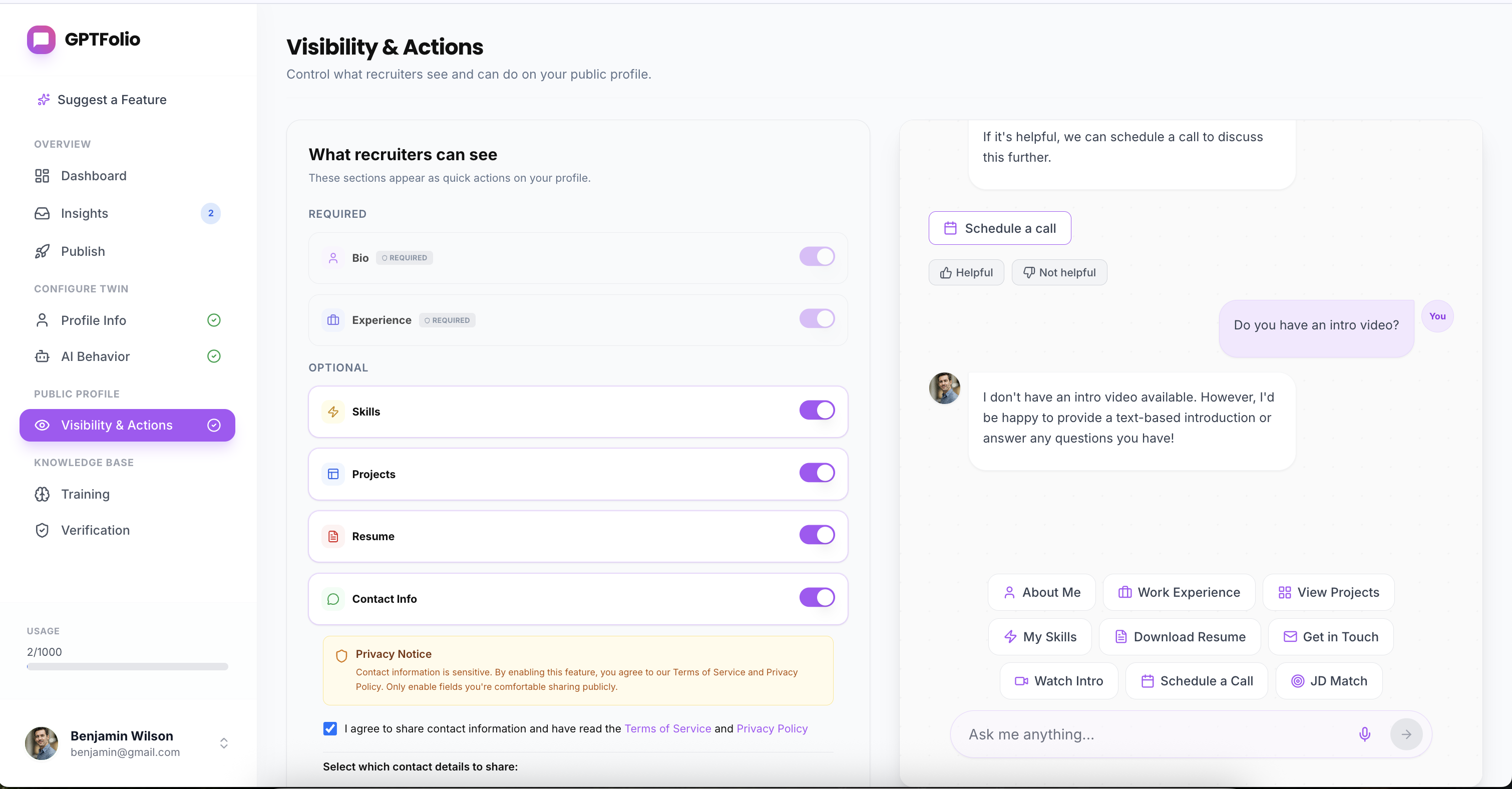
Task: Click the Watch Intro video chip
Action: point(1058,681)
